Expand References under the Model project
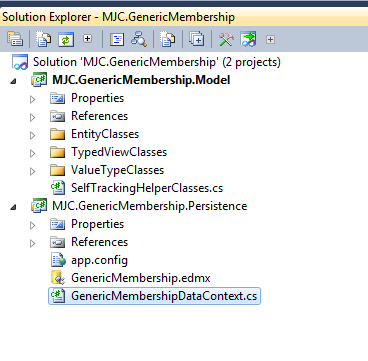Image resolution: width=368 pixels, height=361 pixels. pos(32,117)
